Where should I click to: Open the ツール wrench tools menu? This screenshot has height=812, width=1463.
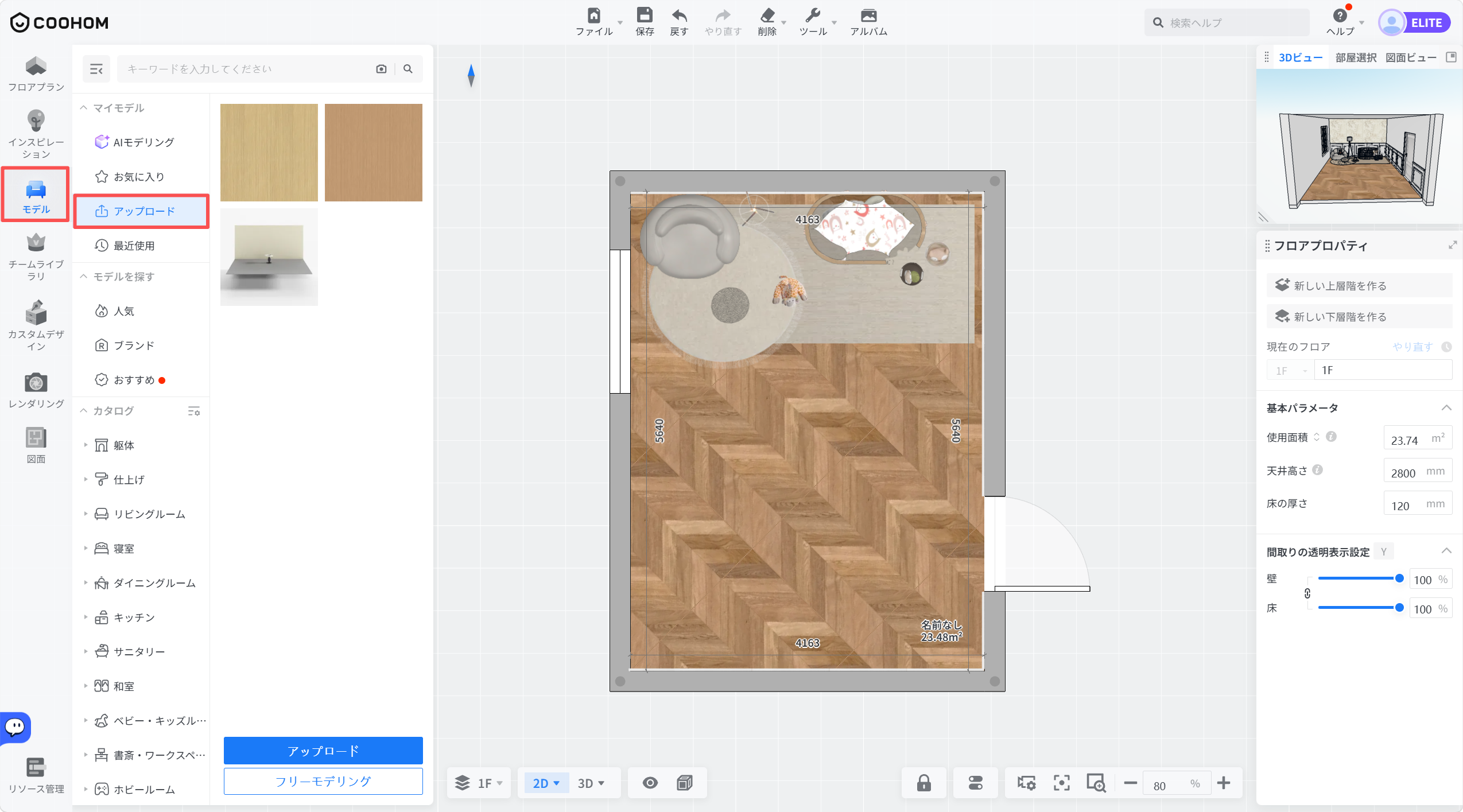(x=813, y=15)
